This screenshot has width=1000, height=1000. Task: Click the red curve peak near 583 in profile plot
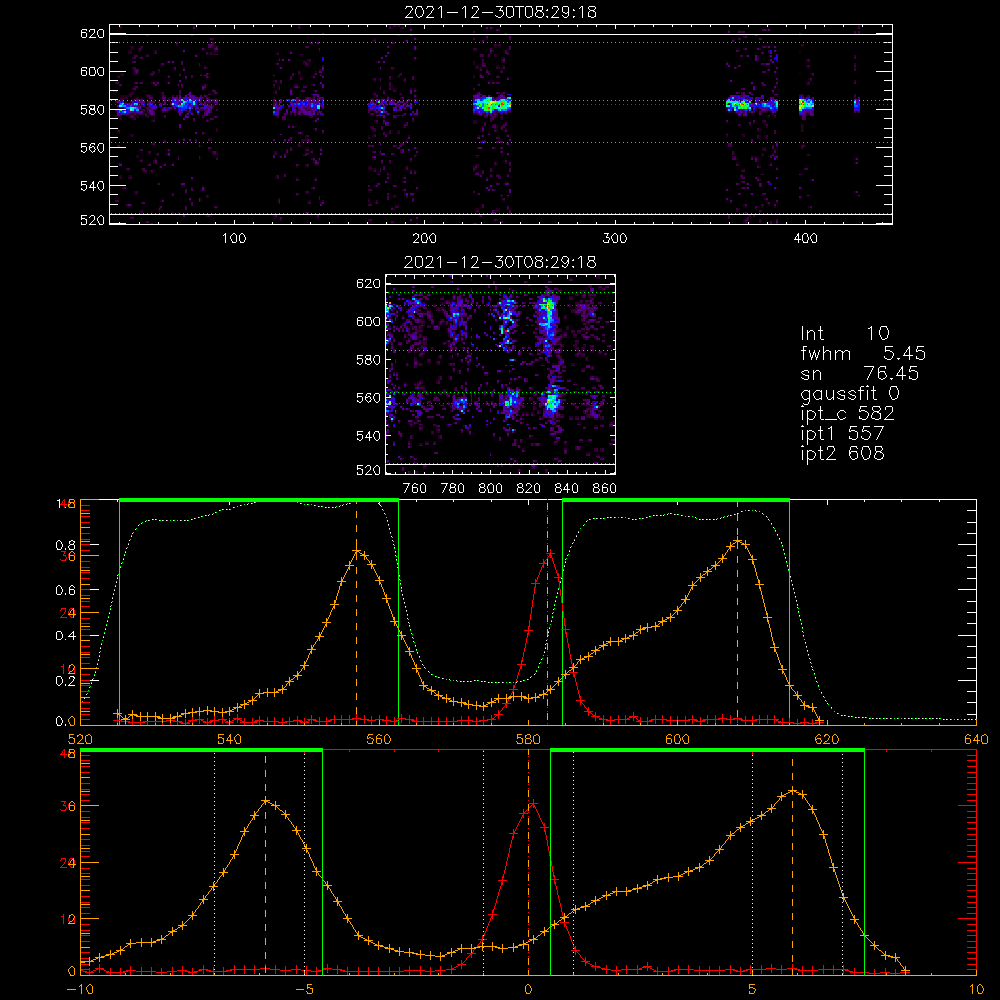click(549, 553)
